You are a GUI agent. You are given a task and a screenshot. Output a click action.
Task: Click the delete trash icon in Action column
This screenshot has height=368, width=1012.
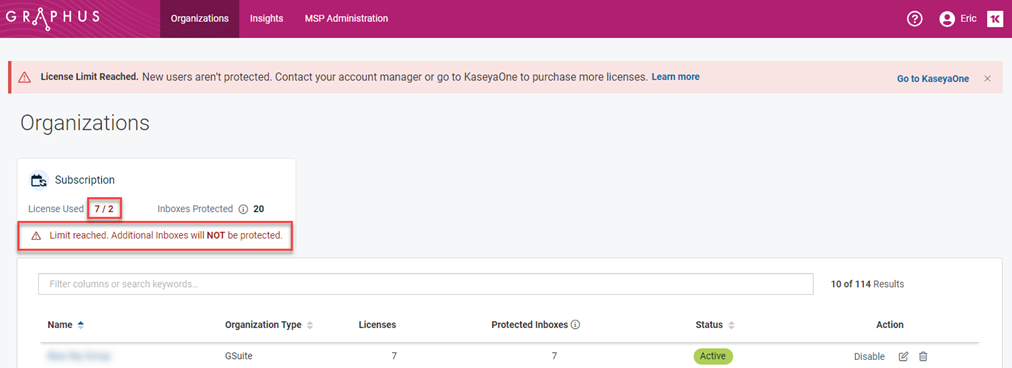tap(923, 356)
